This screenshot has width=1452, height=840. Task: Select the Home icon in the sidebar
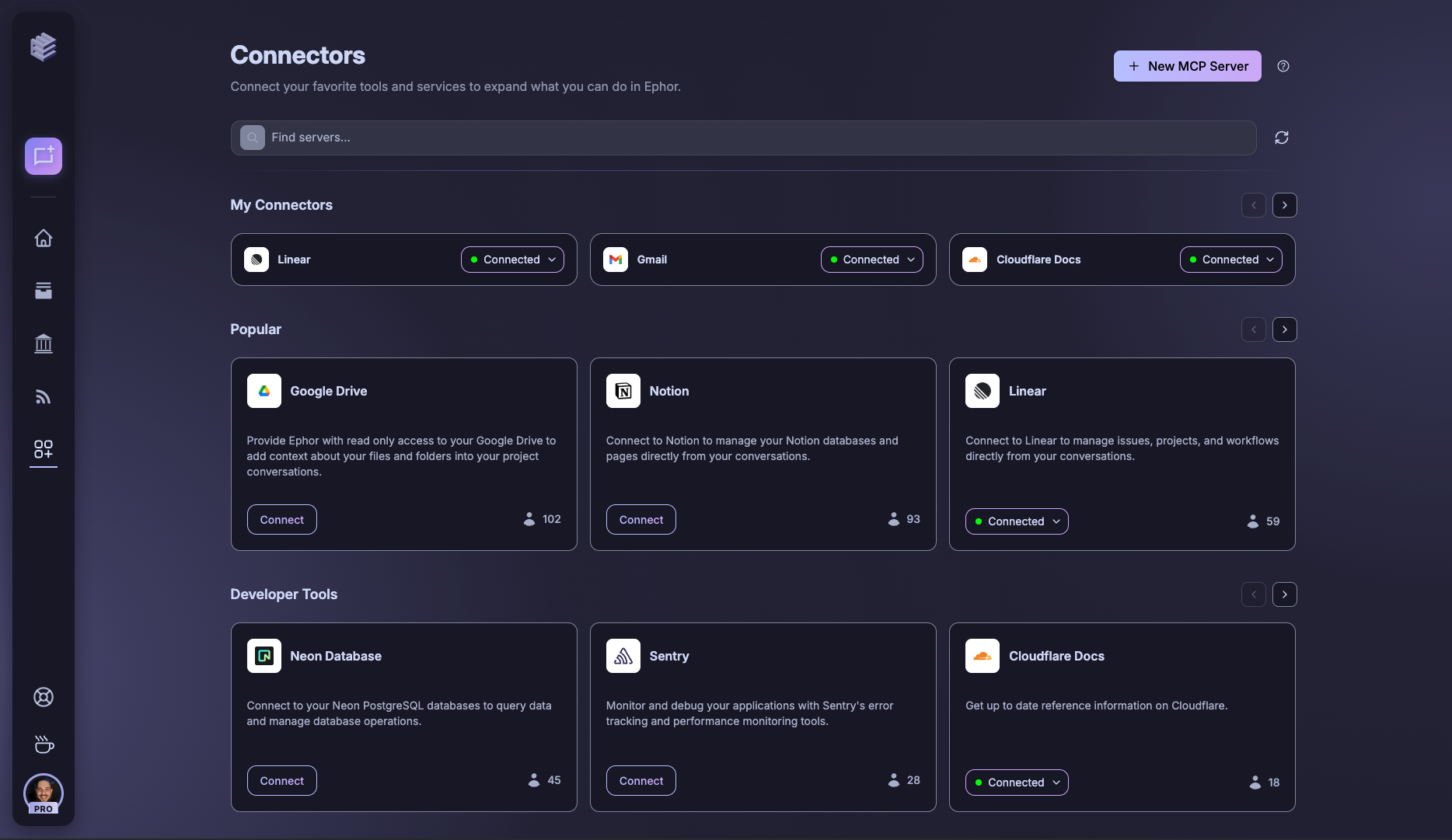click(43, 239)
